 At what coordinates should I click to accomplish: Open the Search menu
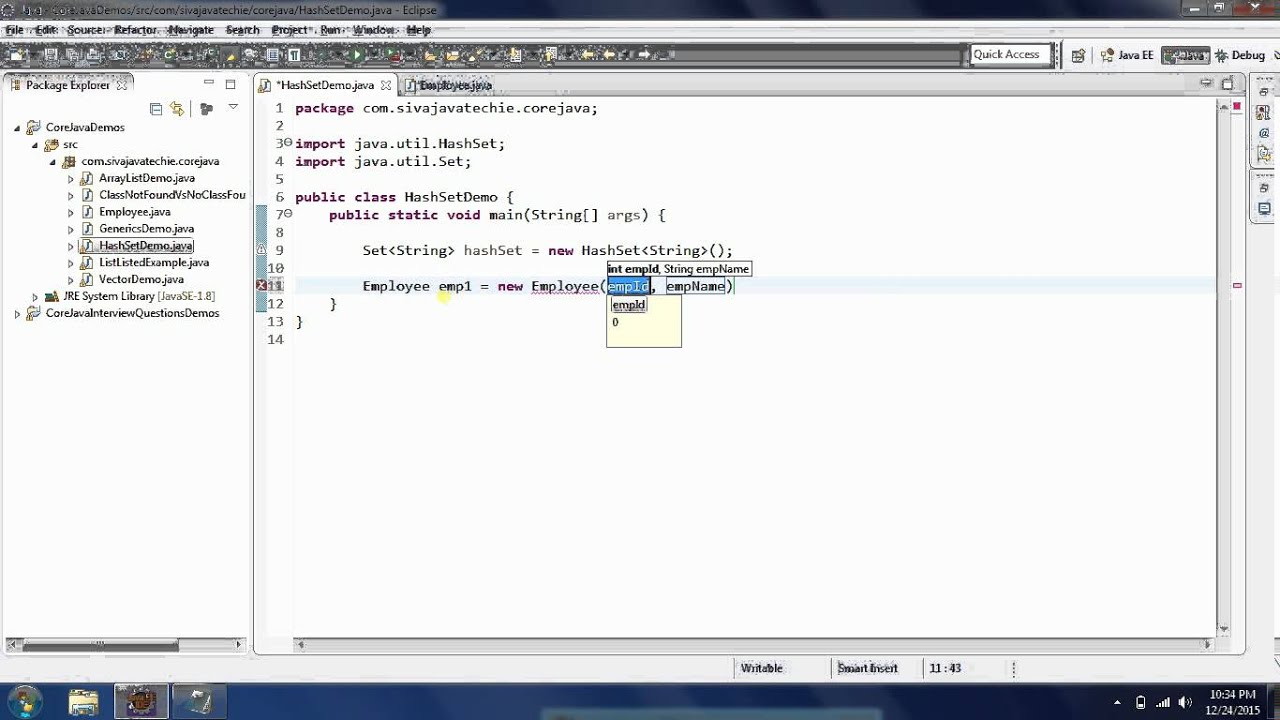click(x=242, y=30)
